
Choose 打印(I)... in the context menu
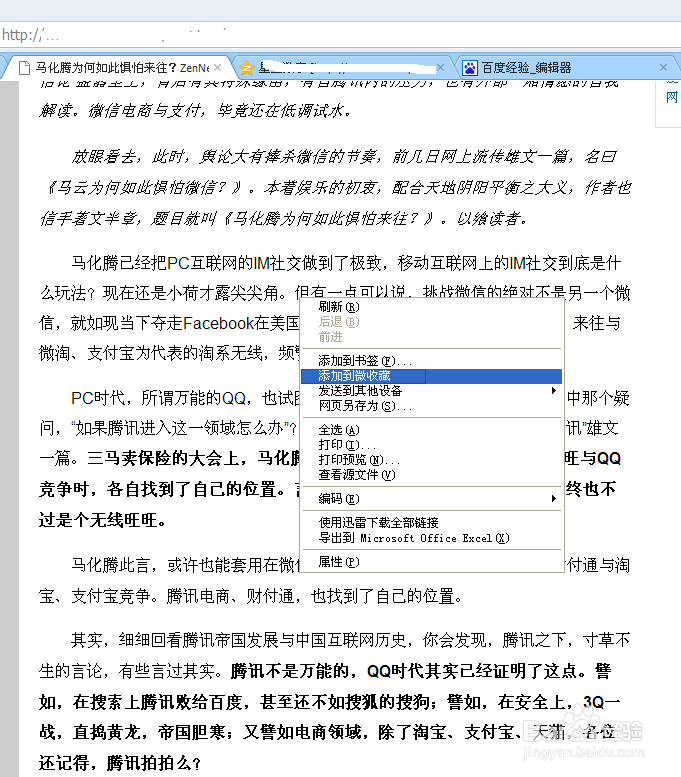pyautogui.click(x=431, y=444)
